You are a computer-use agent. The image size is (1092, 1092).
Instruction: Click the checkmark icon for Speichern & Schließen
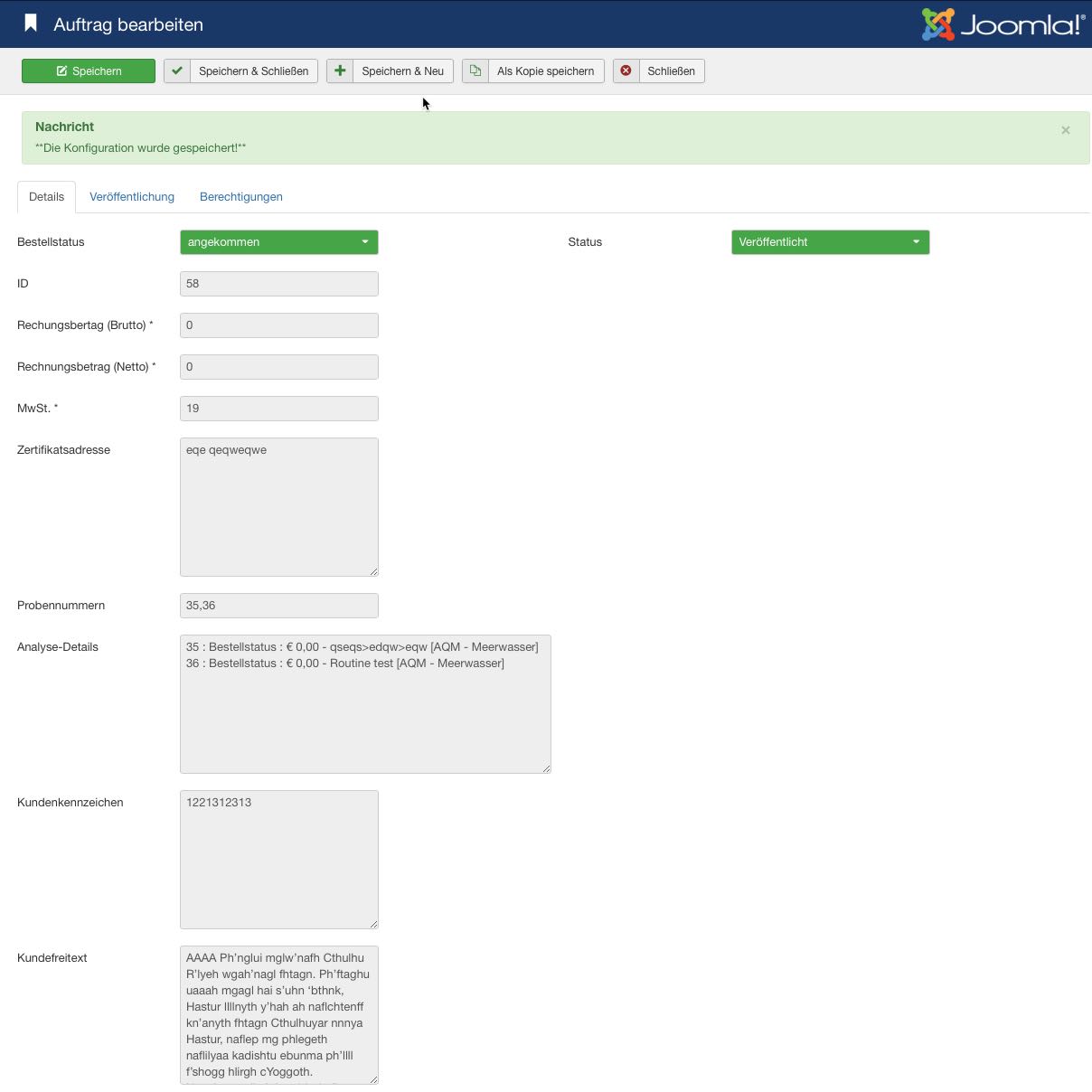pyautogui.click(x=177, y=71)
